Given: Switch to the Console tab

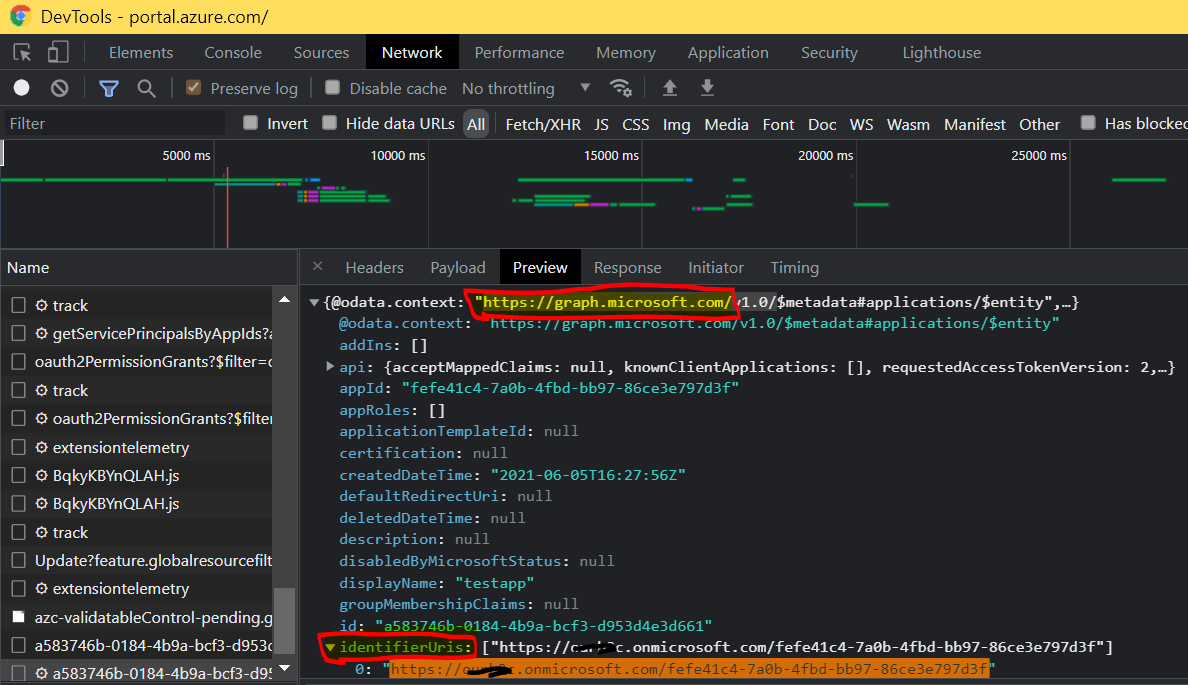Looking at the screenshot, I should tap(233, 52).
